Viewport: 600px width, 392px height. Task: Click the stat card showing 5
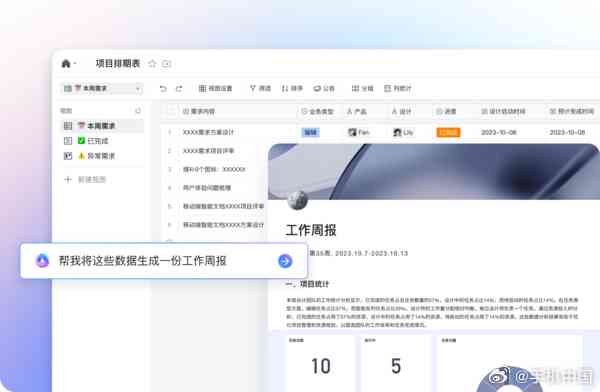tap(396, 363)
